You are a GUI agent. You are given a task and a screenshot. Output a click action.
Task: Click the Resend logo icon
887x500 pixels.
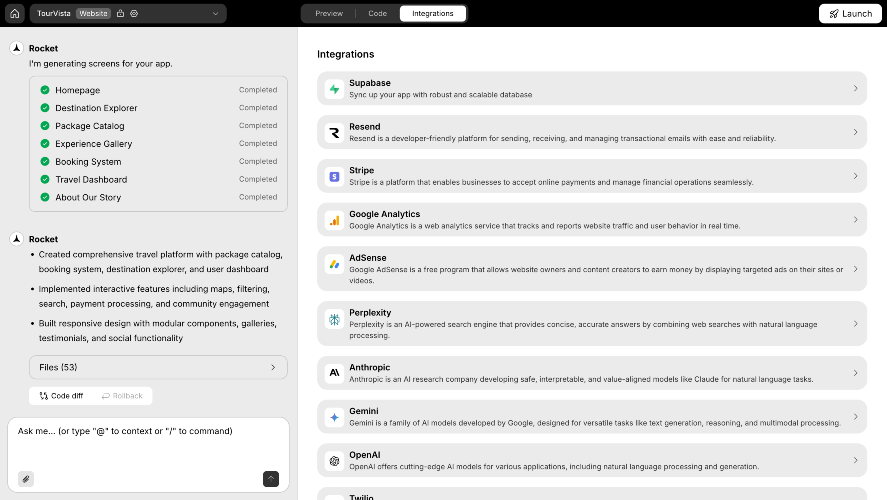click(x=334, y=132)
